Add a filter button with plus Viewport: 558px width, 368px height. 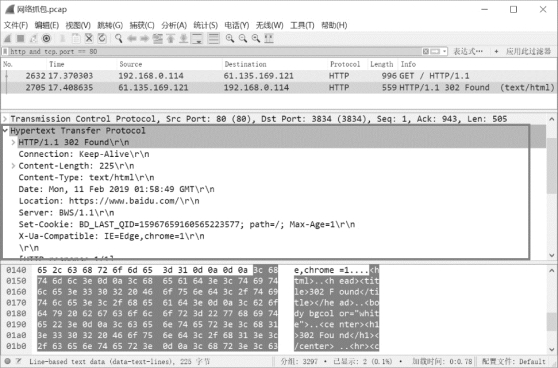click(x=496, y=52)
